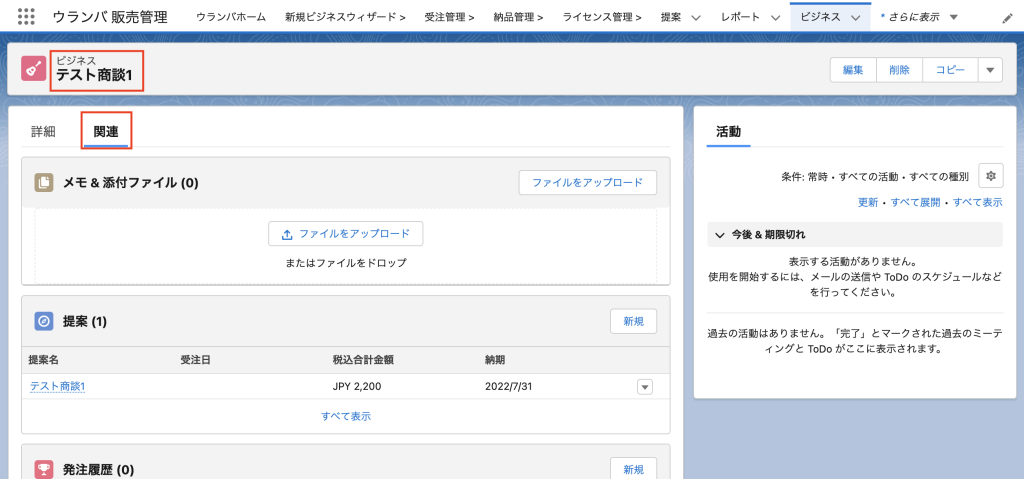Open the レポート tab dropdown chevron

(x=775, y=18)
